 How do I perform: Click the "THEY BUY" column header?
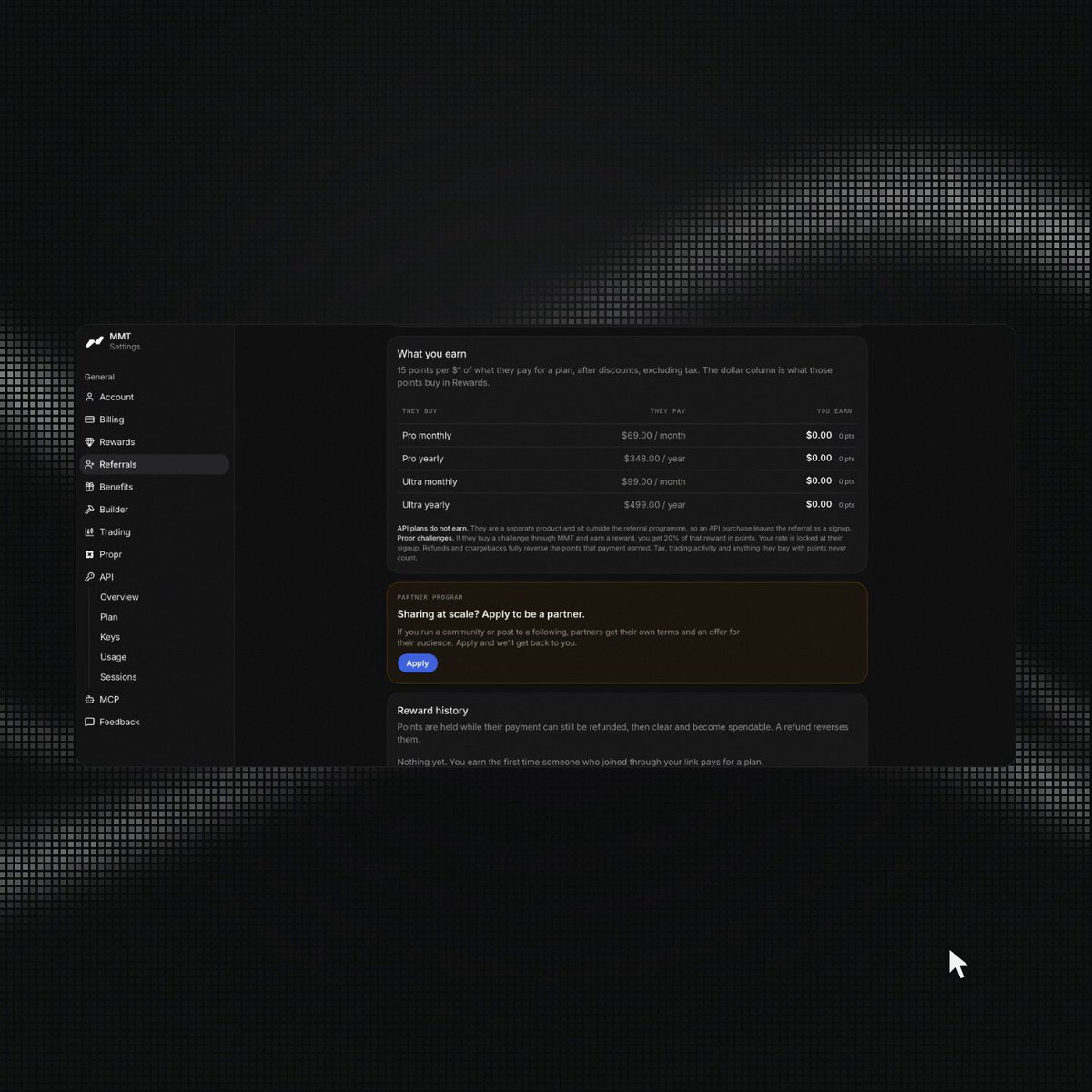pyautogui.click(x=420, y=411)
